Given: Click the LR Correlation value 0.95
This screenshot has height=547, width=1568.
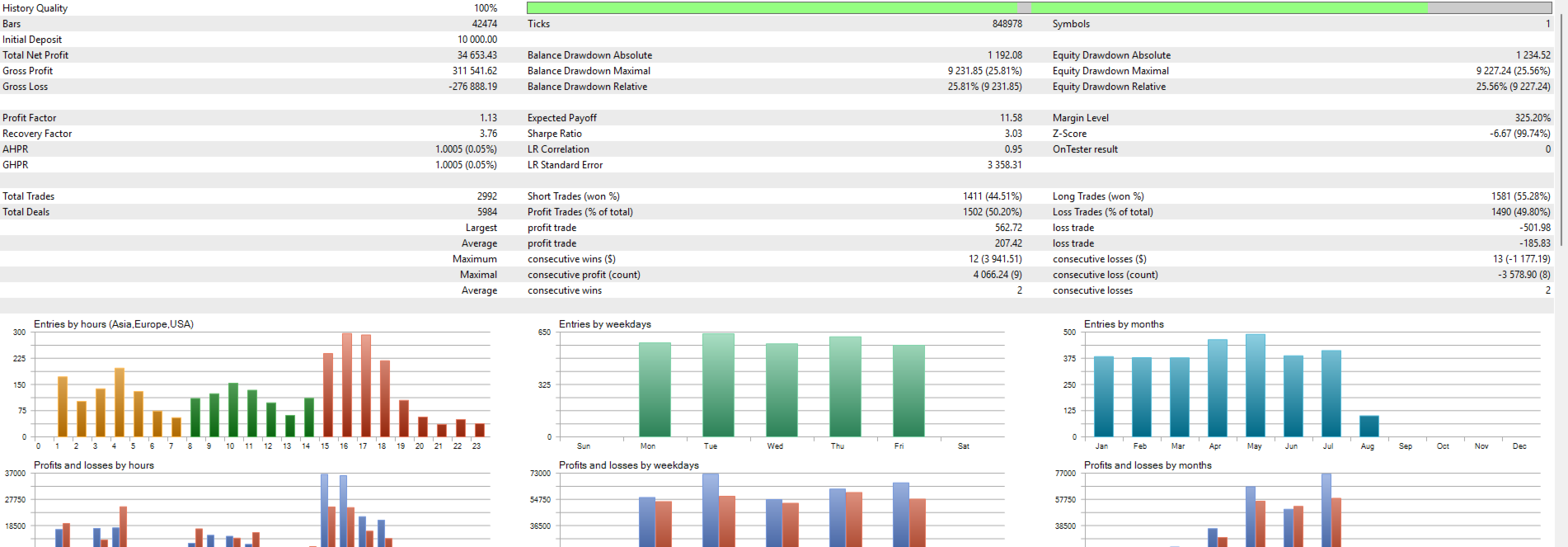Looking at the screenshot, I should 1013,149.
